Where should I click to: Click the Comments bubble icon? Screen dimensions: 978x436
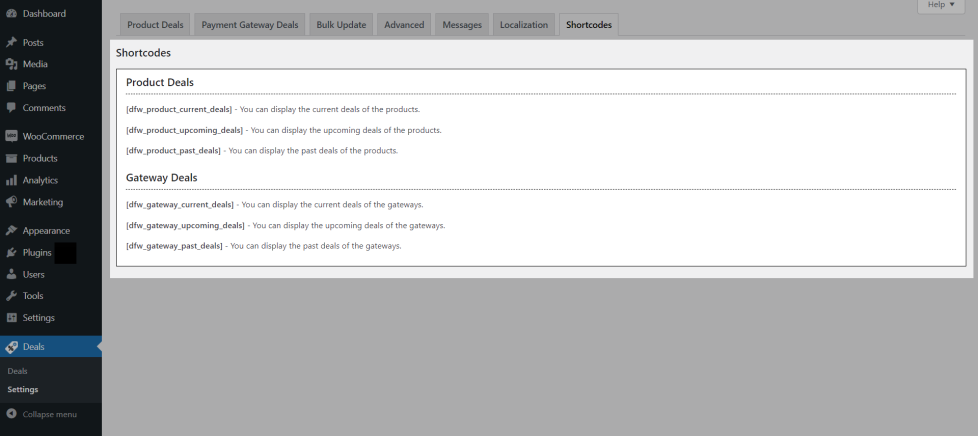pos(11,108)
